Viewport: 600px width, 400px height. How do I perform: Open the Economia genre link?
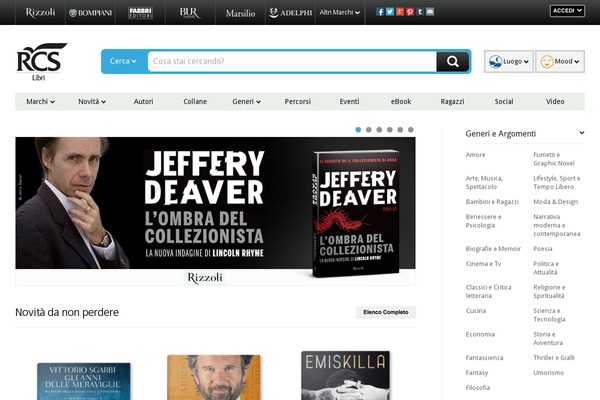(480, 334)
